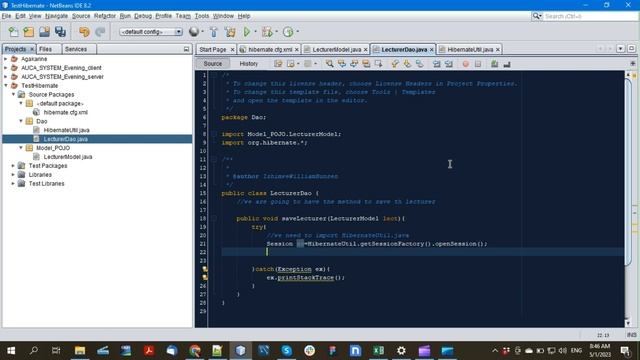Click the Open Project toolbar icon
Viewport: 640px width, 360px height.
pyautogui.click(x=44, y=32)
